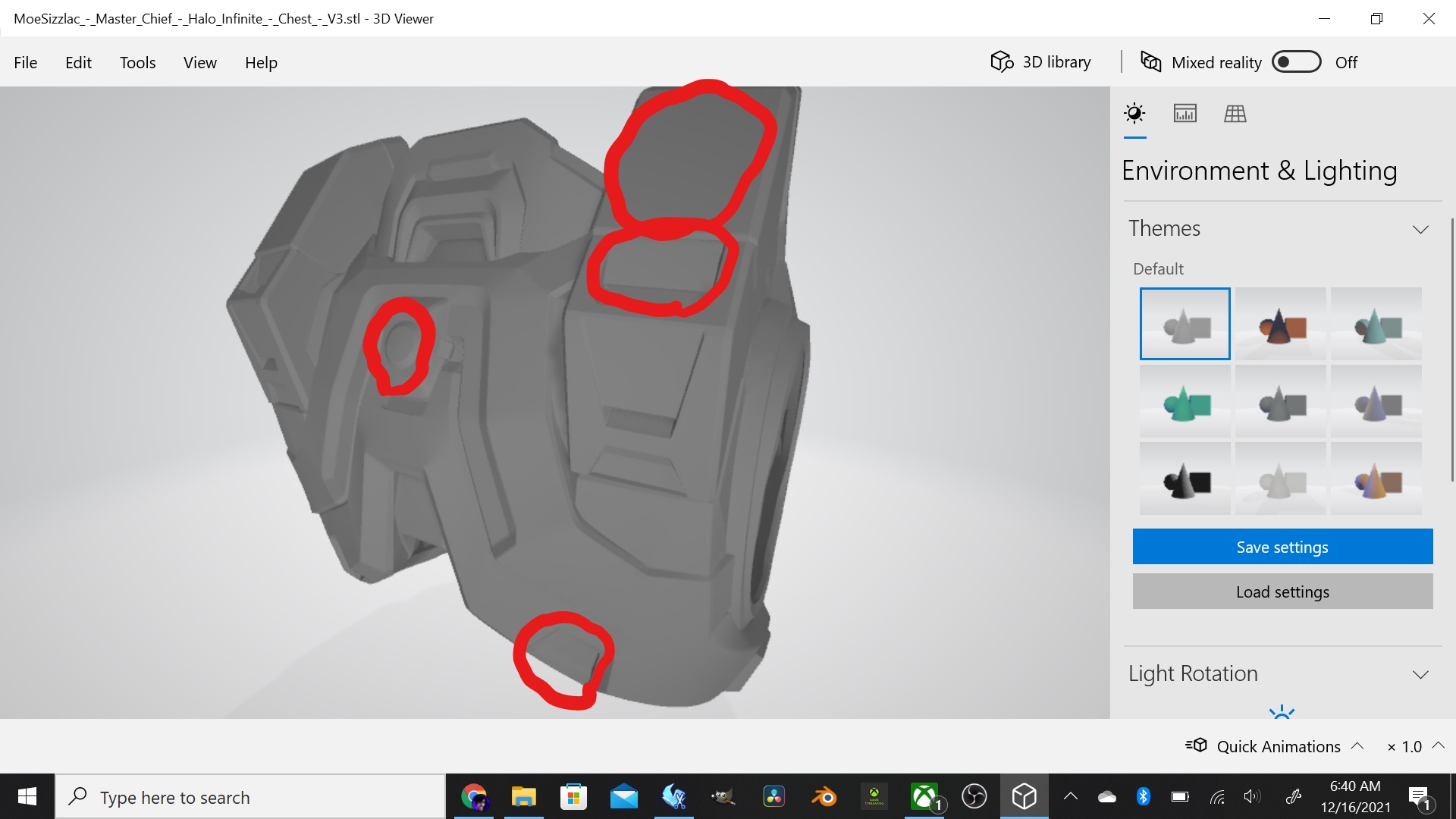Show hidden system tray icons
This screenshot has width=1456, height=819.
pos(1071,796)
